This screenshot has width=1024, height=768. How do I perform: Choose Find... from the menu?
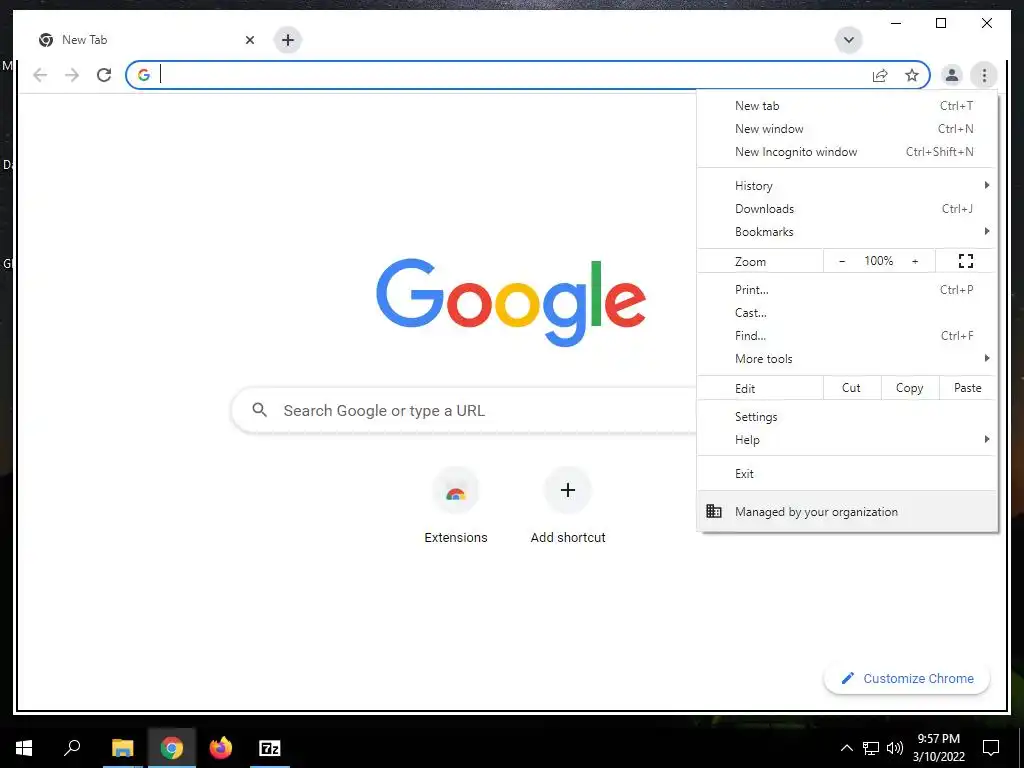point(847,336)
